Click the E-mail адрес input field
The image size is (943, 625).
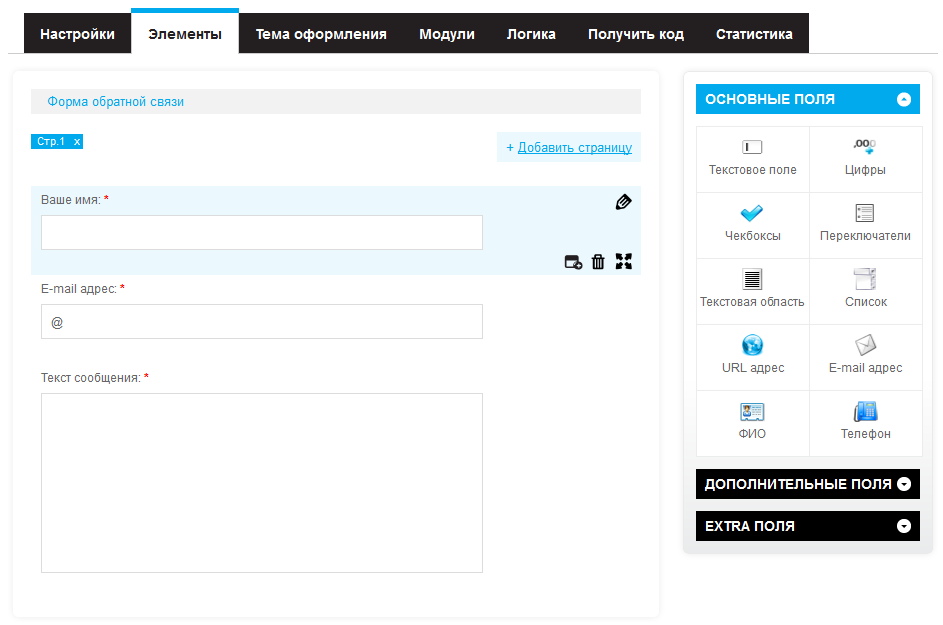point(262,322)
